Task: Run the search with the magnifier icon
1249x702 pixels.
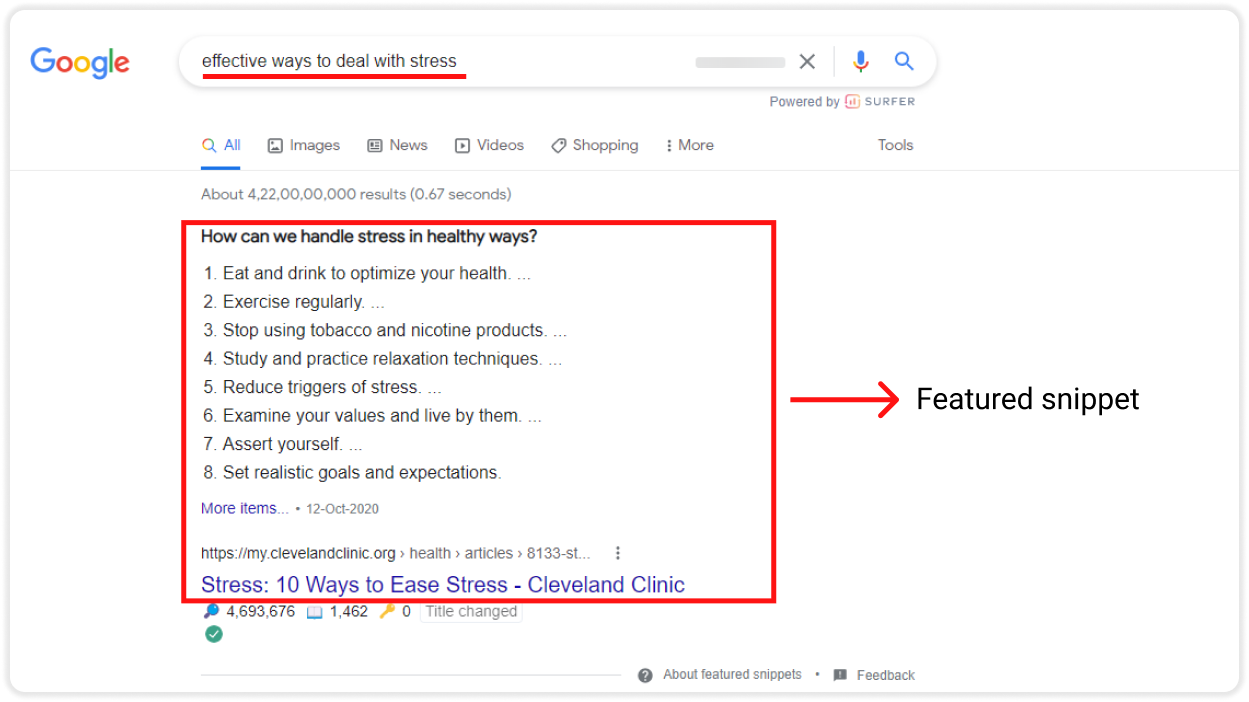Action: point(904,61)
